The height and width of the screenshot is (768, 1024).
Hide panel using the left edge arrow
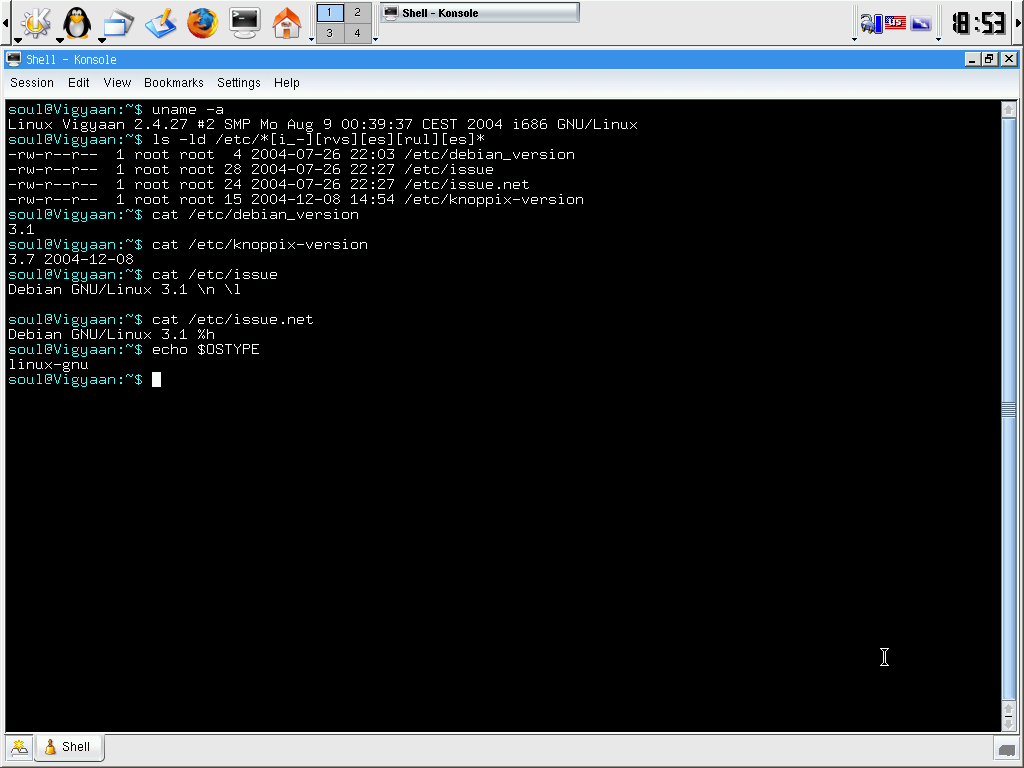pos(5,23)
